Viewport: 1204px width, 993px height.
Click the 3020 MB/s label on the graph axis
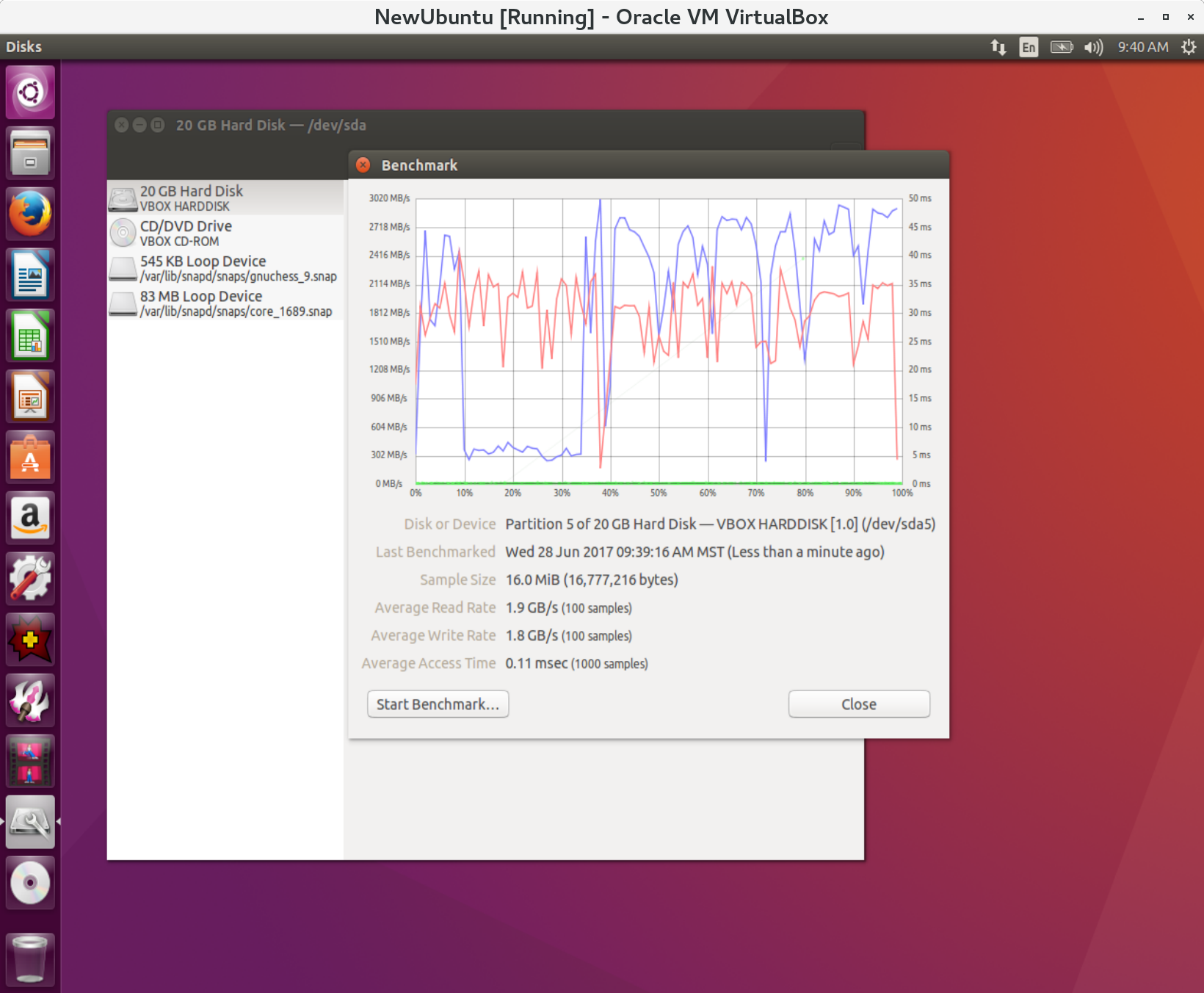coord(390,198)
